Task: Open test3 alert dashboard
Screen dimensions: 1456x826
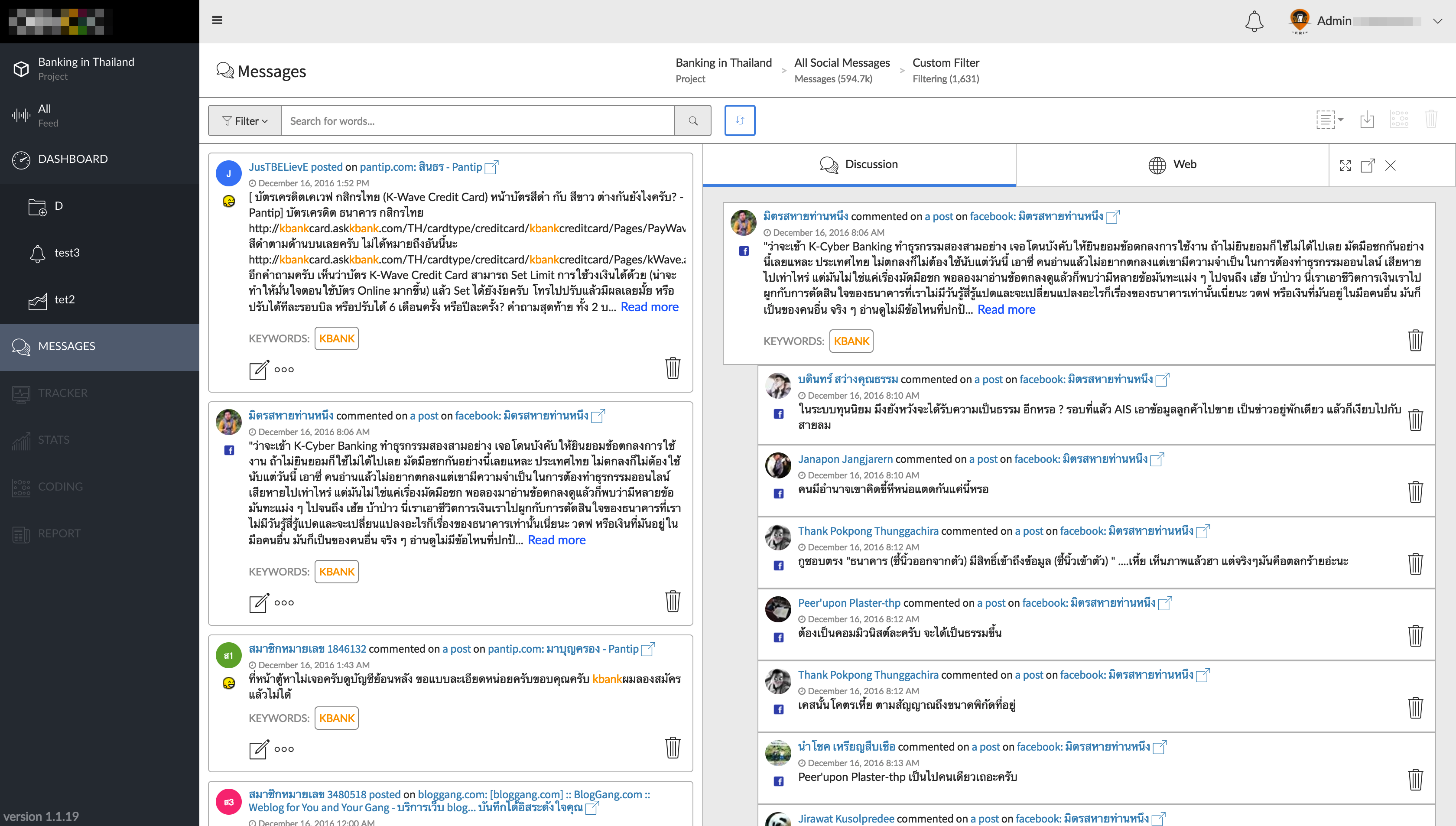Action: pos(100,253)
